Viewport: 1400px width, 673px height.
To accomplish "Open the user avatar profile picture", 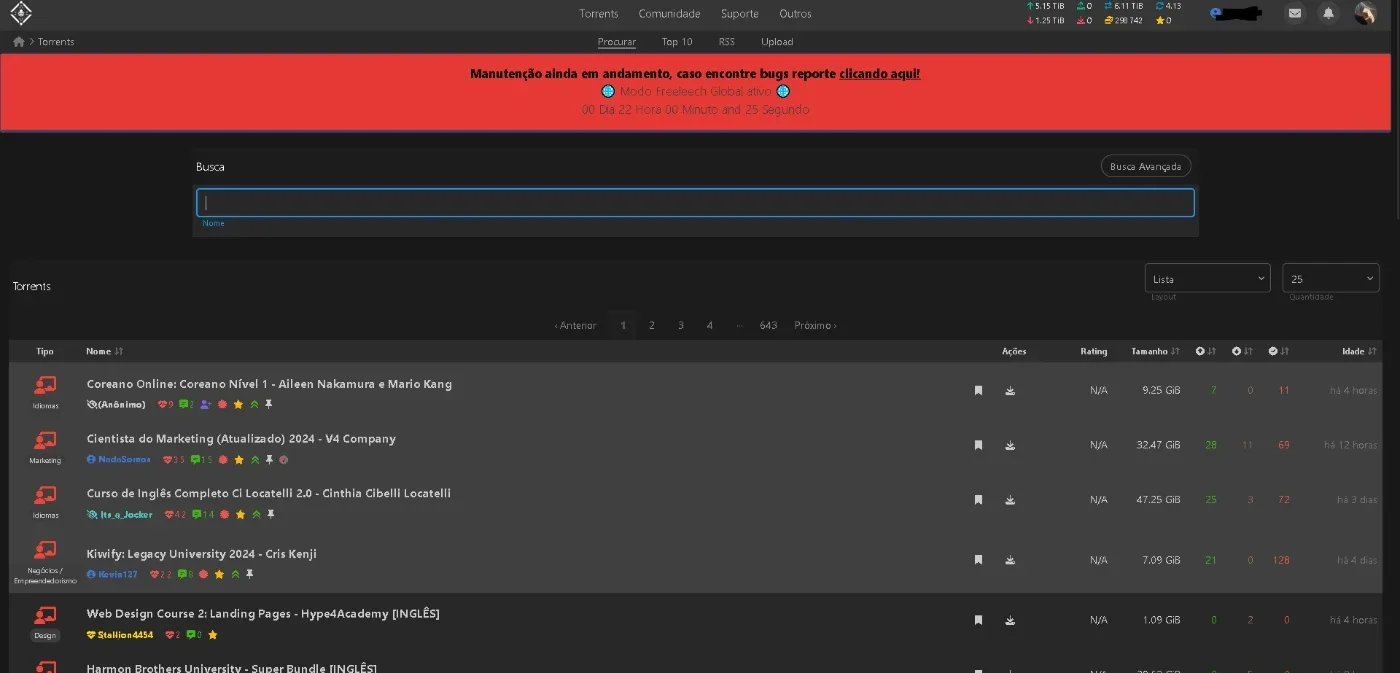I will 1365,13.
